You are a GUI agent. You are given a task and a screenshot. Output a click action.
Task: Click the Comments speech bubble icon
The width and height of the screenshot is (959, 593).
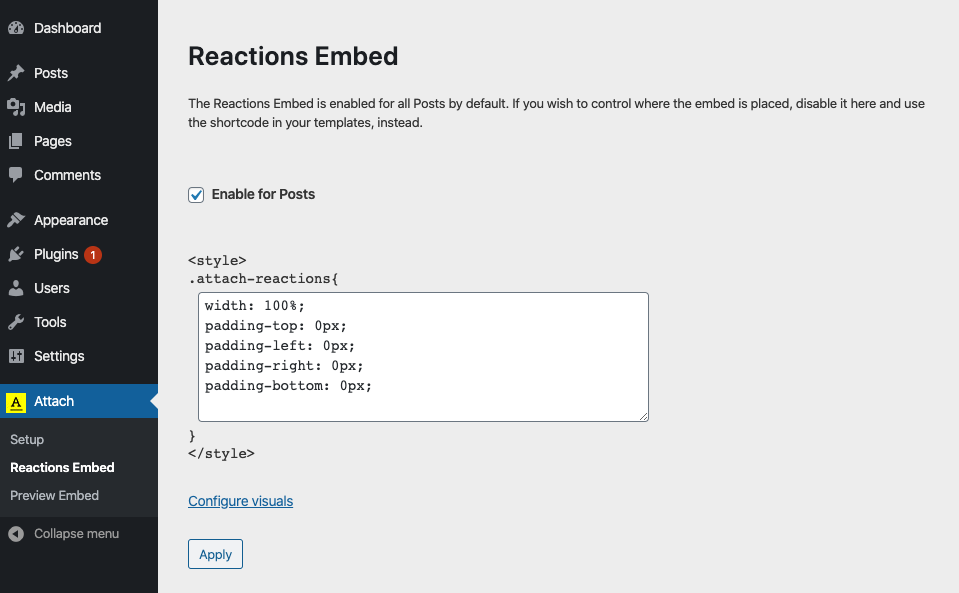click(16, 175)
